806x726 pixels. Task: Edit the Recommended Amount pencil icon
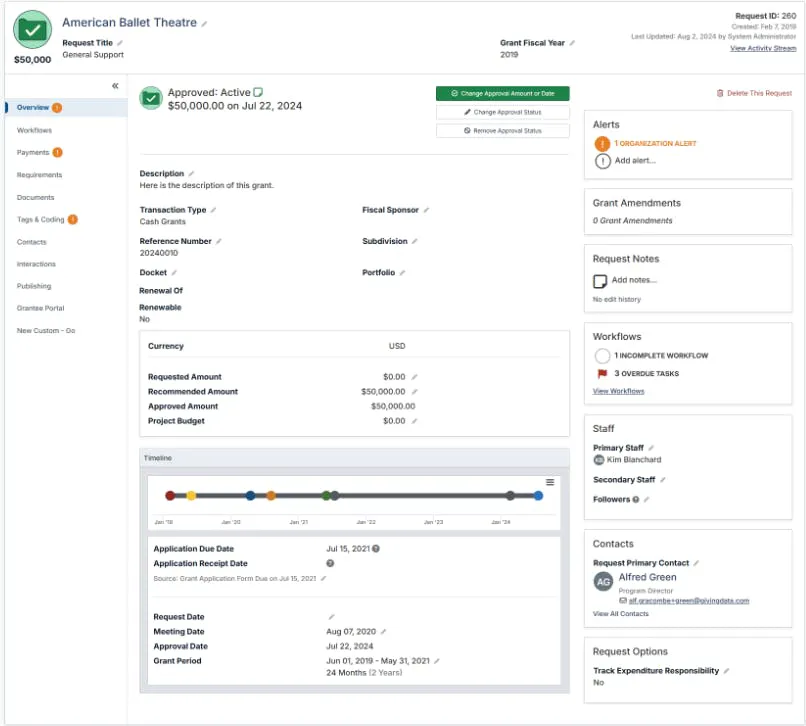pos(414,392)
